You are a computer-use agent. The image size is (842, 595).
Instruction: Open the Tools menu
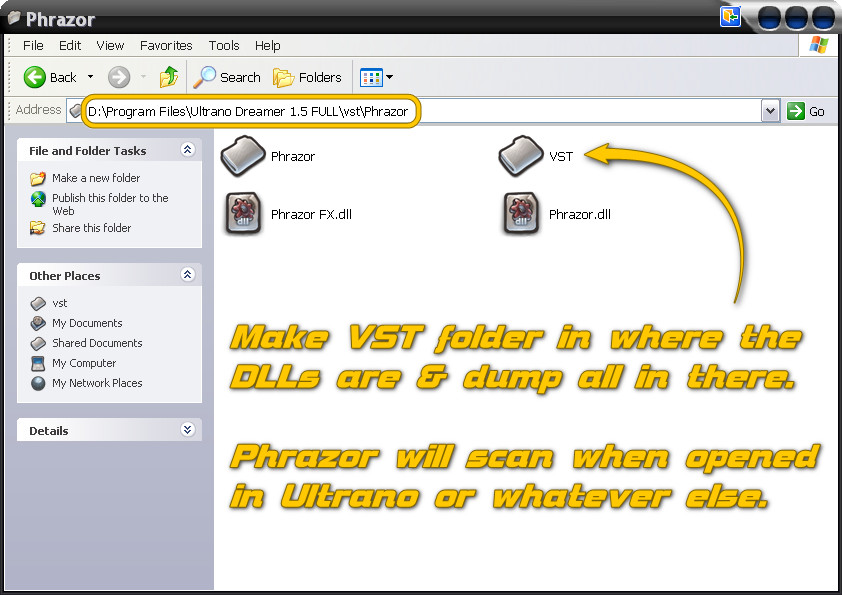(x=224, y=46)
